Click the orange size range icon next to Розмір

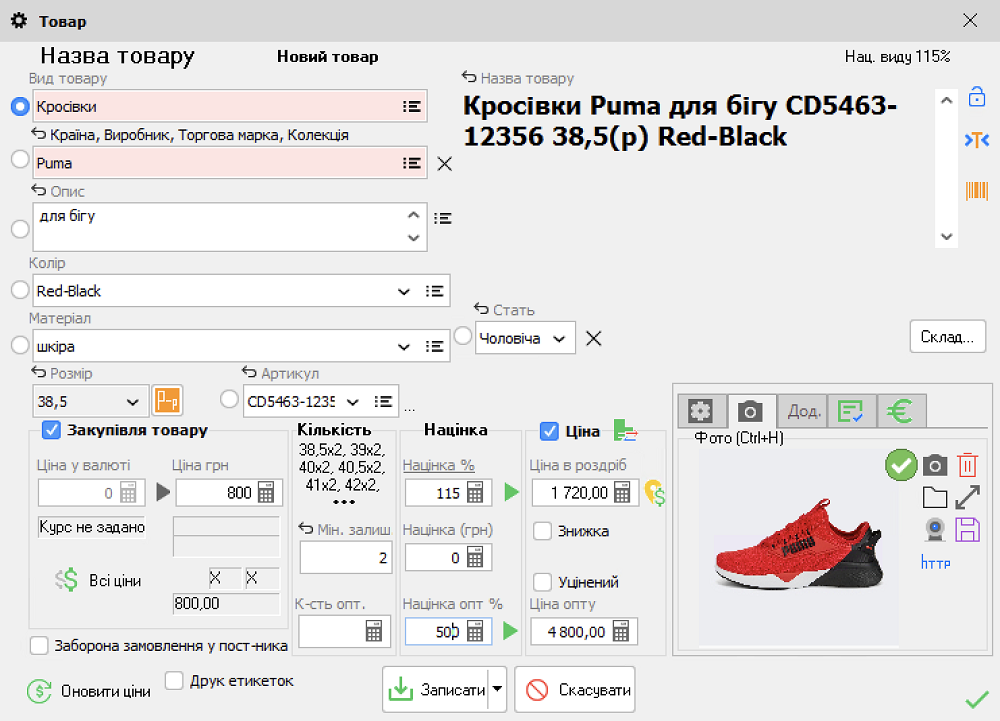pyautogui.click(x=165, y=401)
